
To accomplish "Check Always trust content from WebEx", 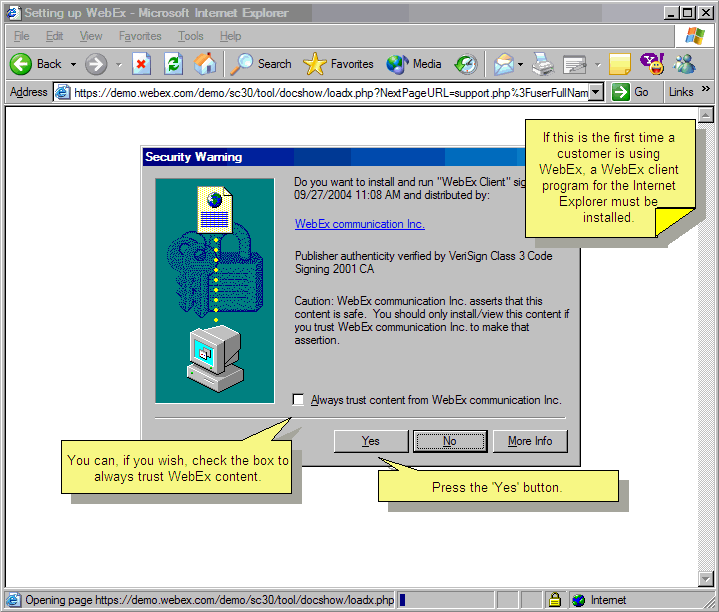I will pos(299,400).
